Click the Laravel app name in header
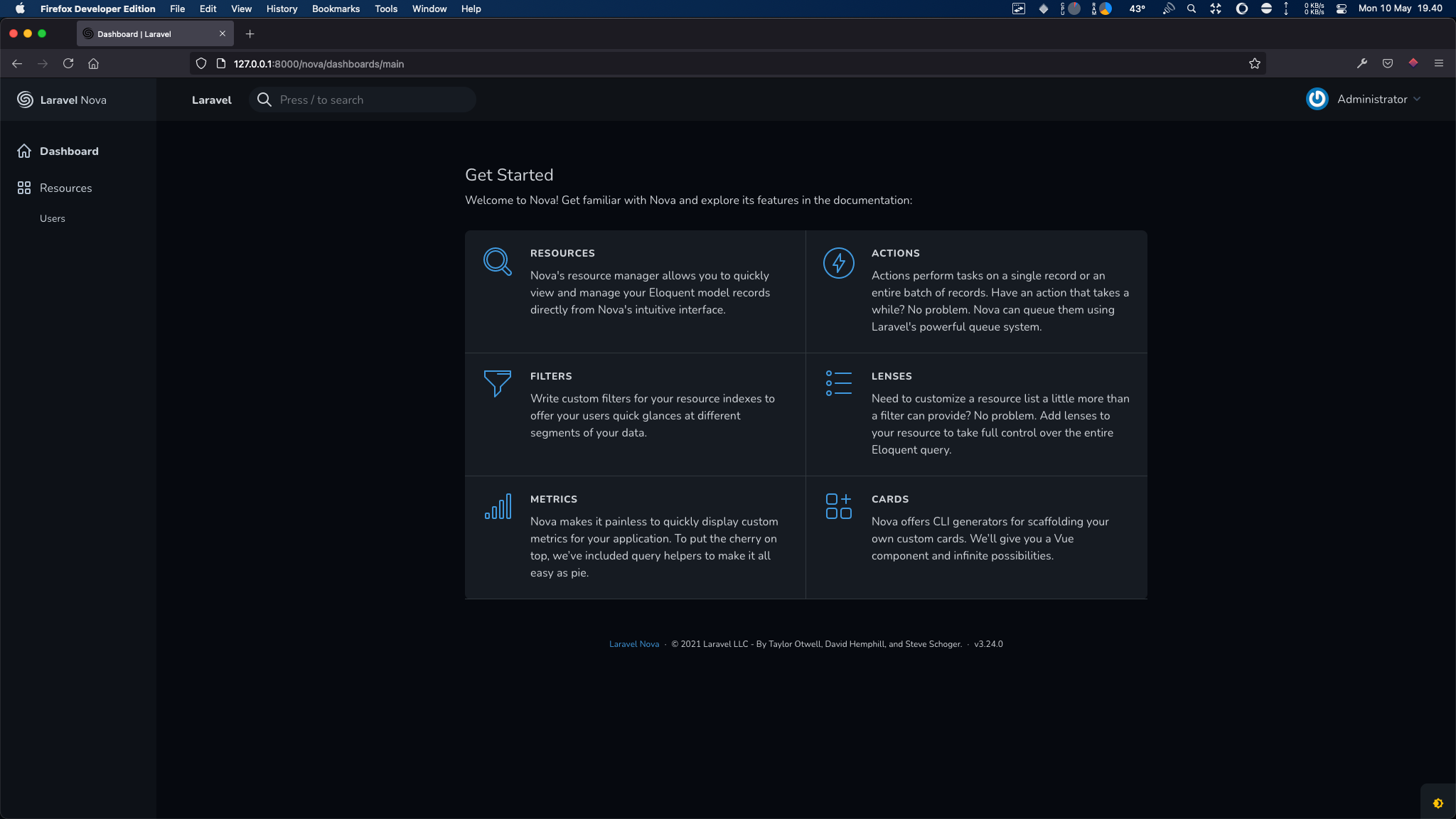This screenshot has height=819, width=1456. pos(212,100)
